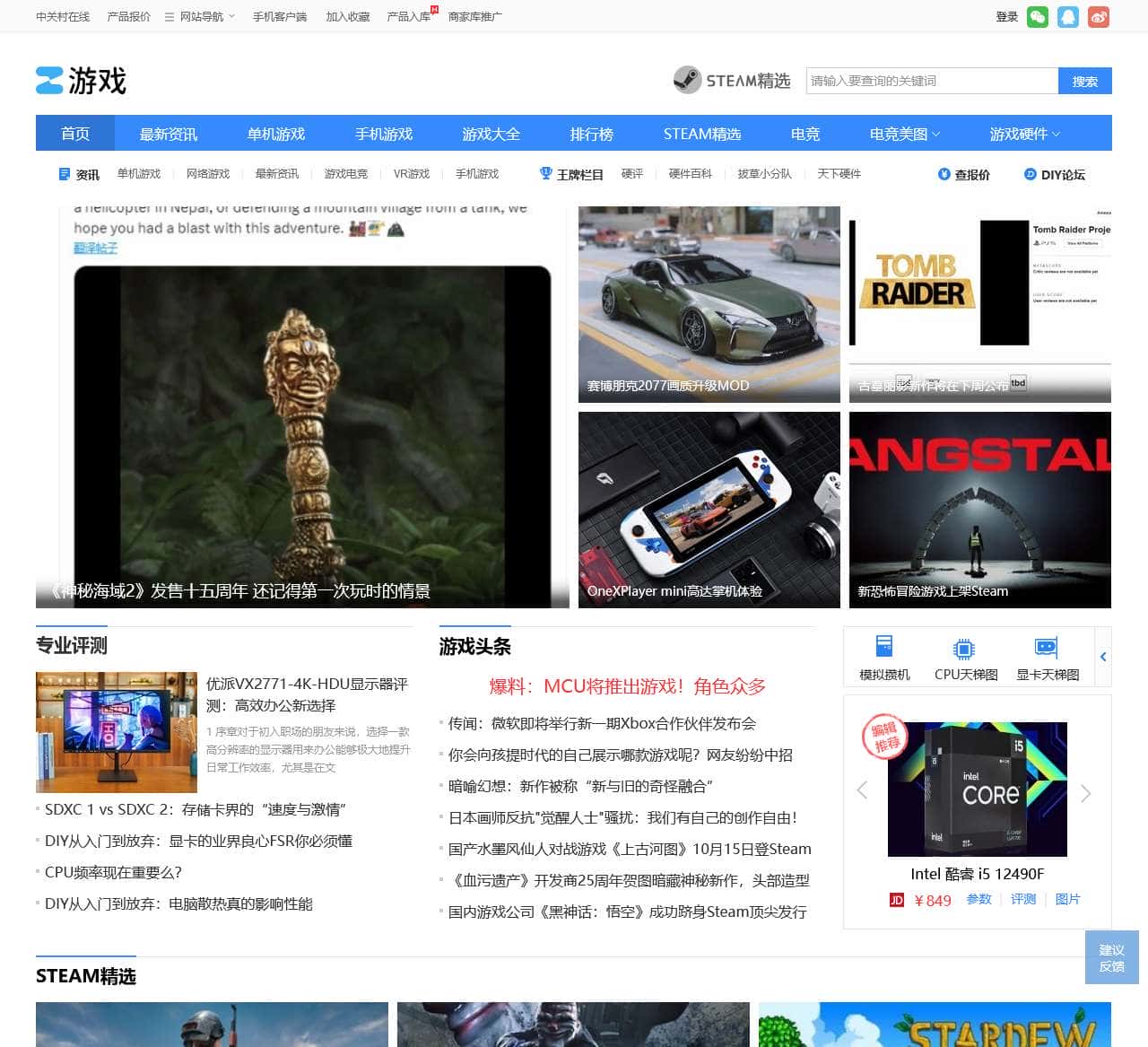Open the 神秘海域2 featured image
This screenshot has width=1148, height=1047.
(x=302, y=407)
